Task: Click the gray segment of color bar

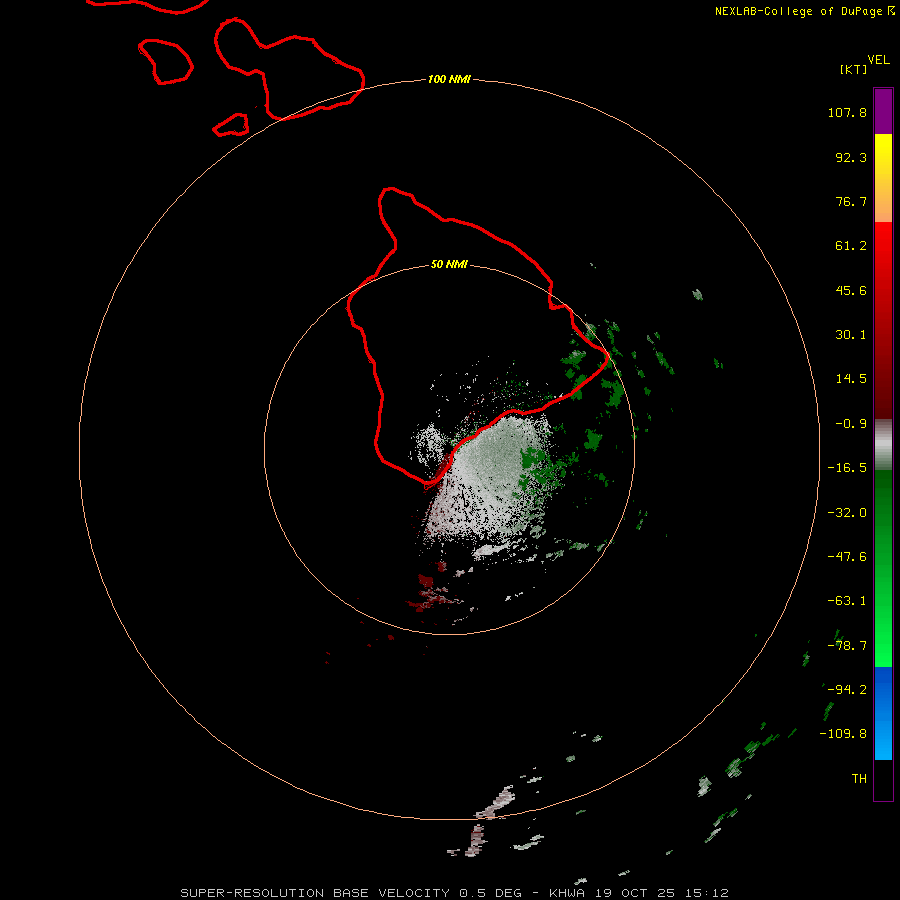Action: pos(883,445)
